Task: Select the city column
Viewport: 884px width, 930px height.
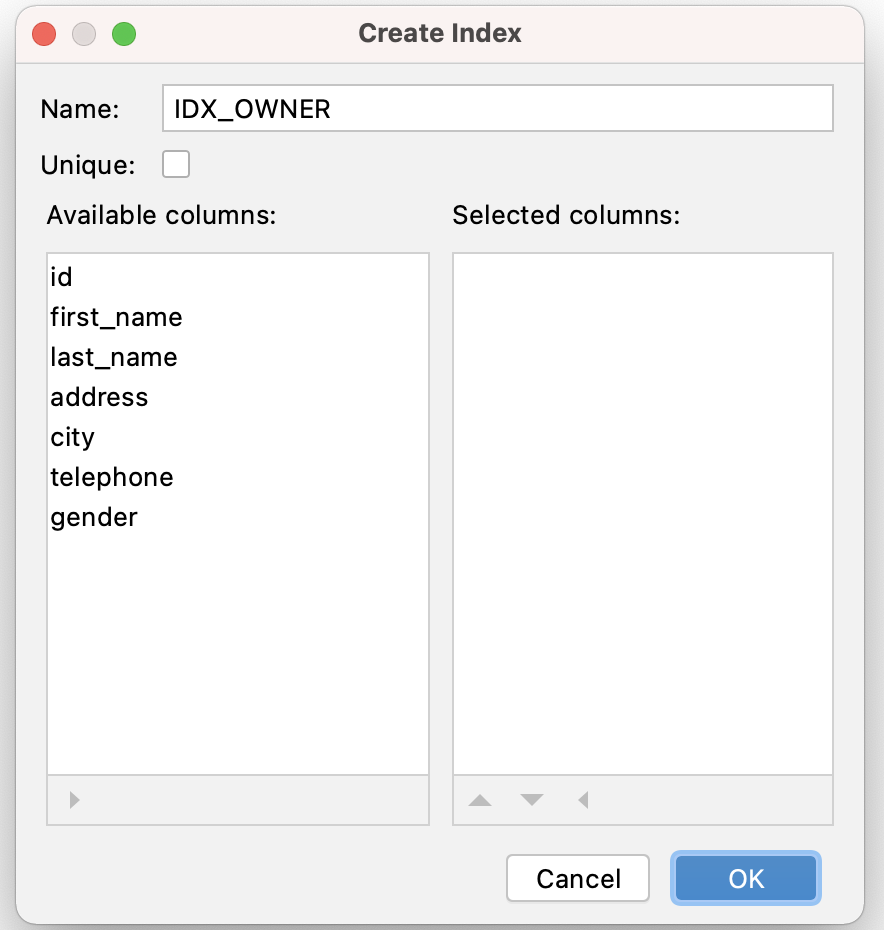Action: click(x=238, y=437)
